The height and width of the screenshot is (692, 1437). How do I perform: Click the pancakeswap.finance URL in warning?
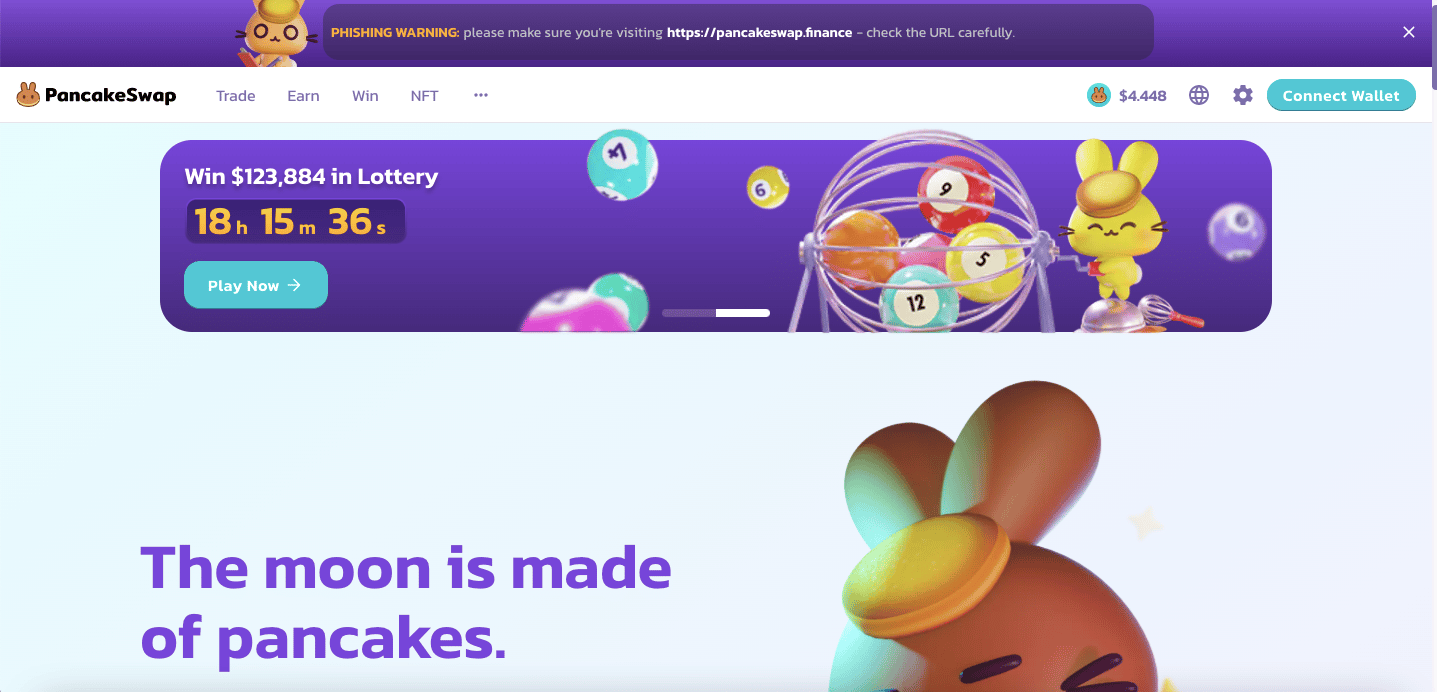pyautogui.click(x=760, y=33)
